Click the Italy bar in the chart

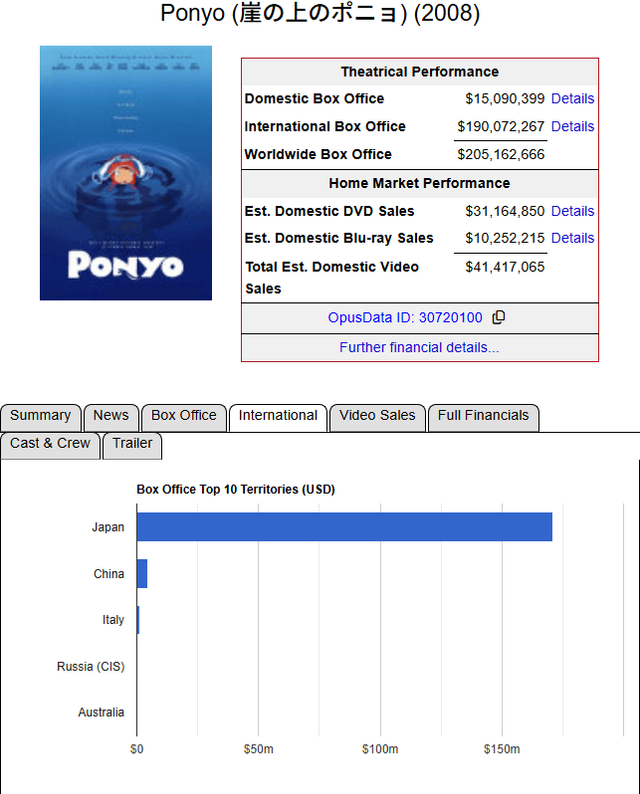(x=138, y=620)
